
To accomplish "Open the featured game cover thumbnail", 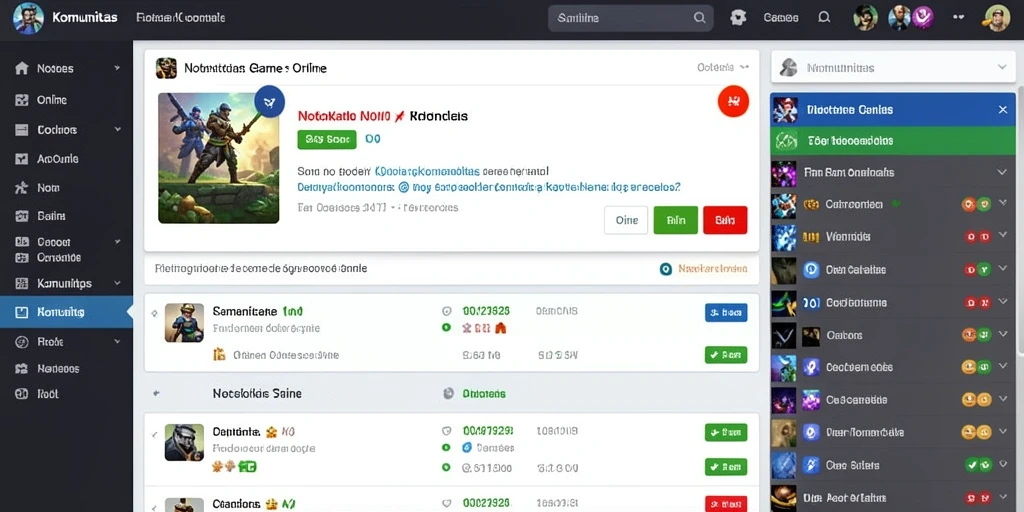I will pyautogui.click(x=219, y=157).
